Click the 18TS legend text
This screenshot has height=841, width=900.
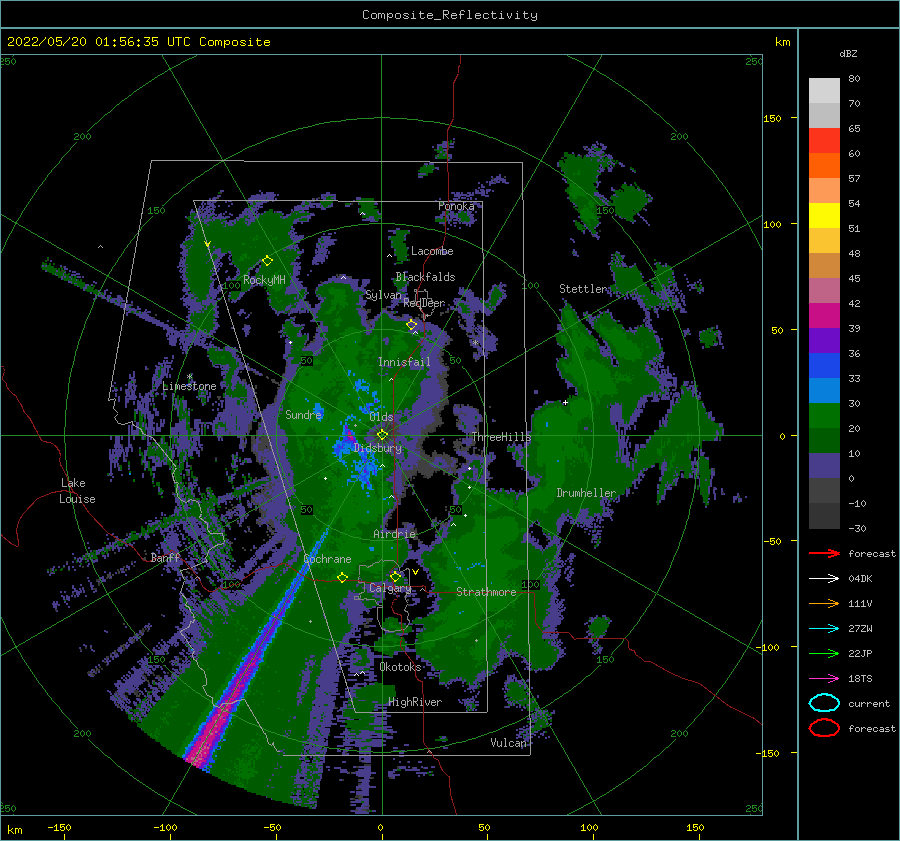point(860,679)
